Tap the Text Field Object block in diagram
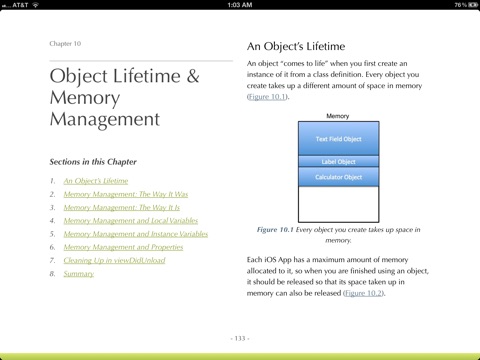Viewport: 480px width, 360px height. coord(338,139)
